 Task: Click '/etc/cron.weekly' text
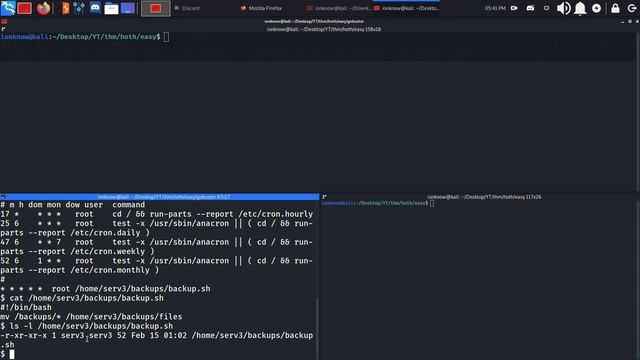coord(108,251)
